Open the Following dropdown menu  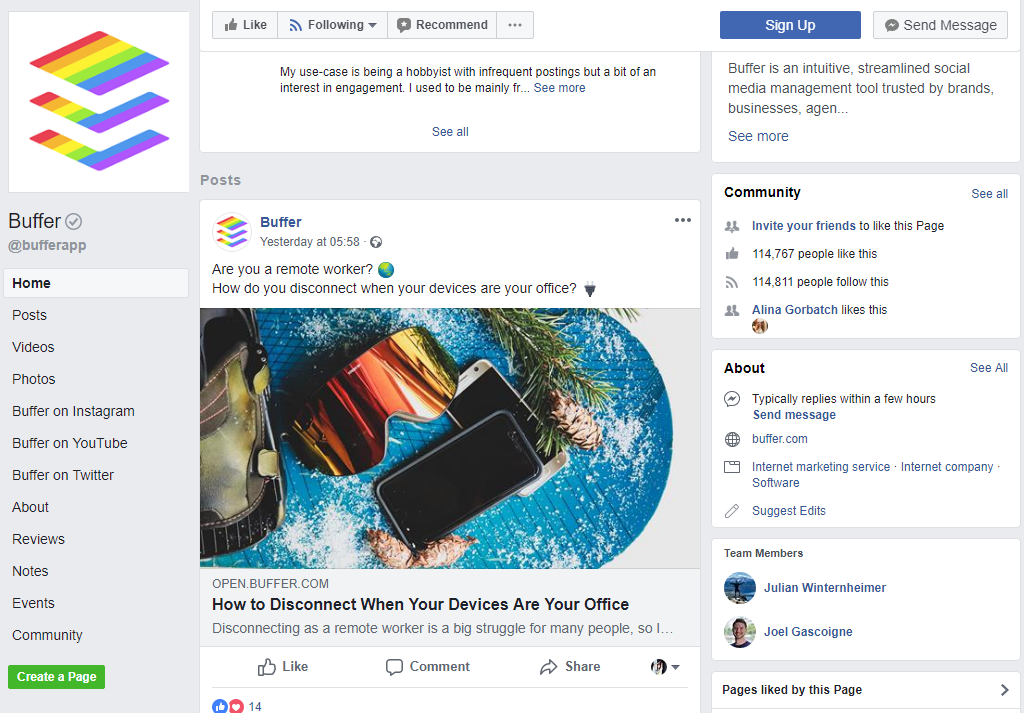click(332, 25)
